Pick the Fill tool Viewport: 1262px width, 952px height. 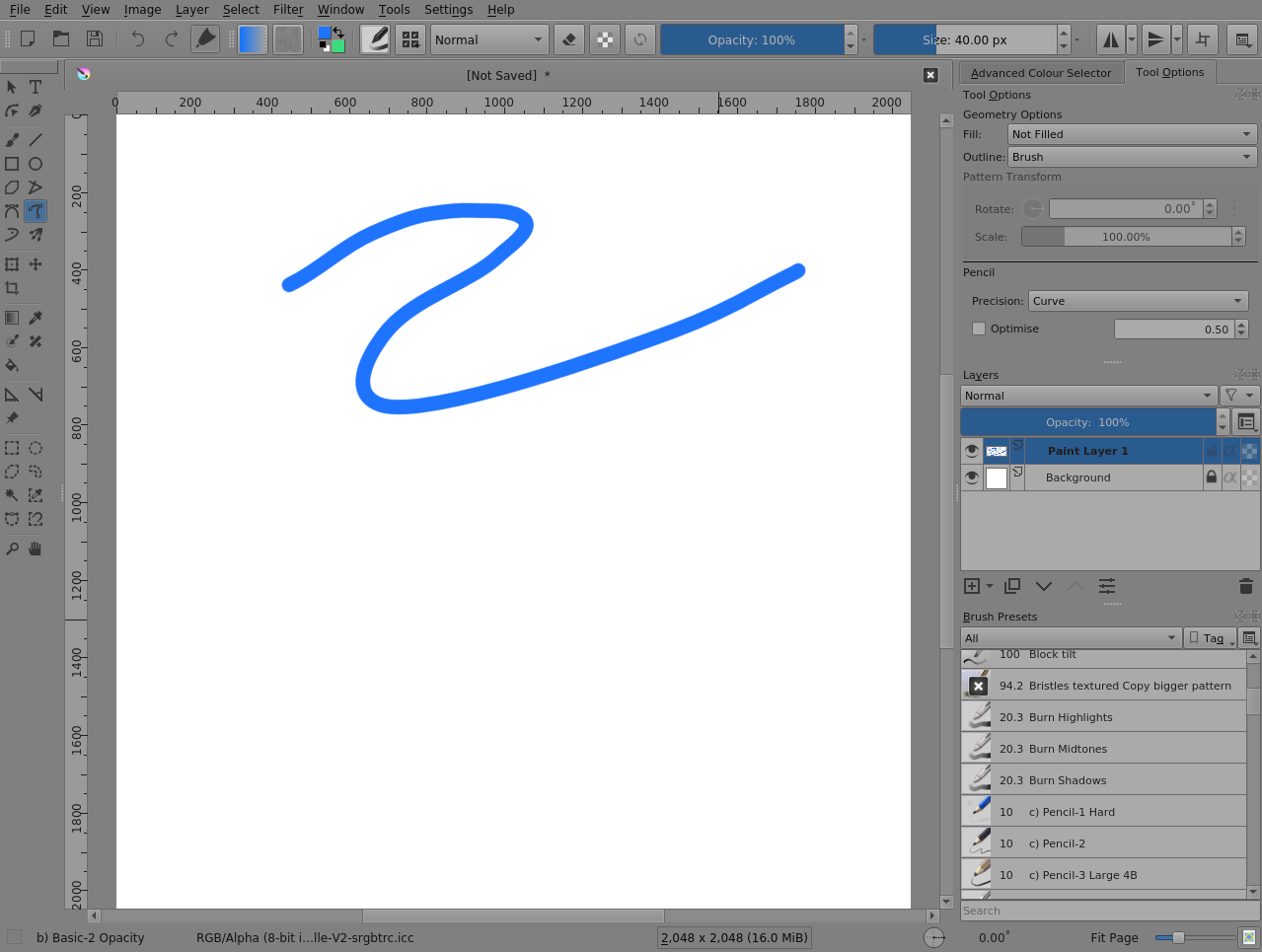[13, 365]
